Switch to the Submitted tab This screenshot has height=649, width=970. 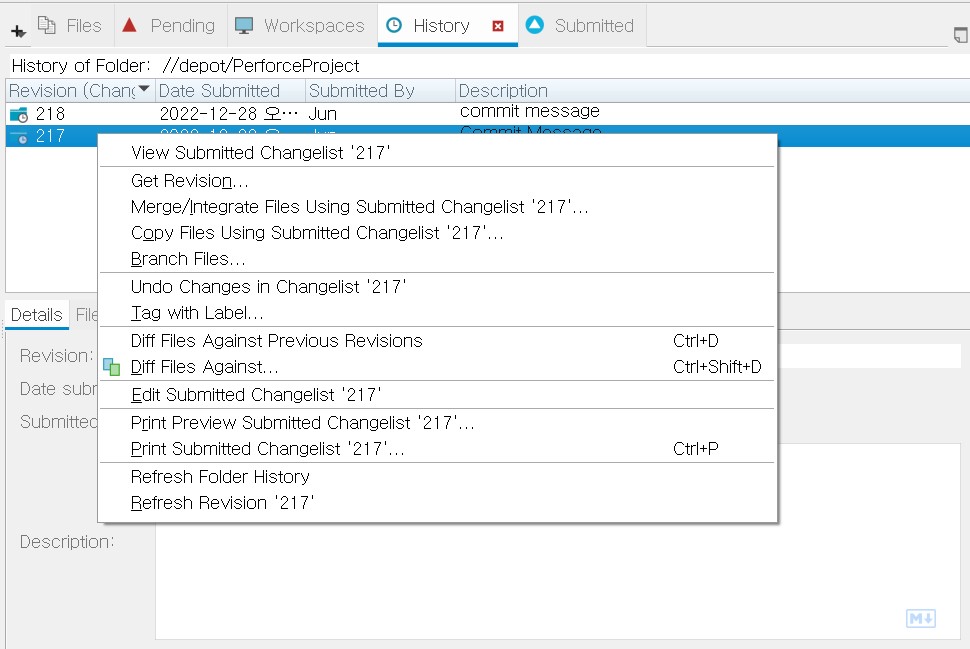(x=581, y=26)
